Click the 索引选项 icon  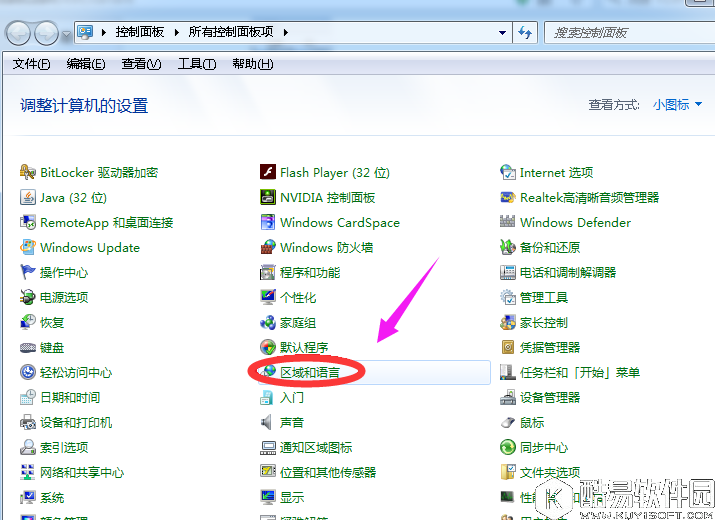tap(27, 447)
